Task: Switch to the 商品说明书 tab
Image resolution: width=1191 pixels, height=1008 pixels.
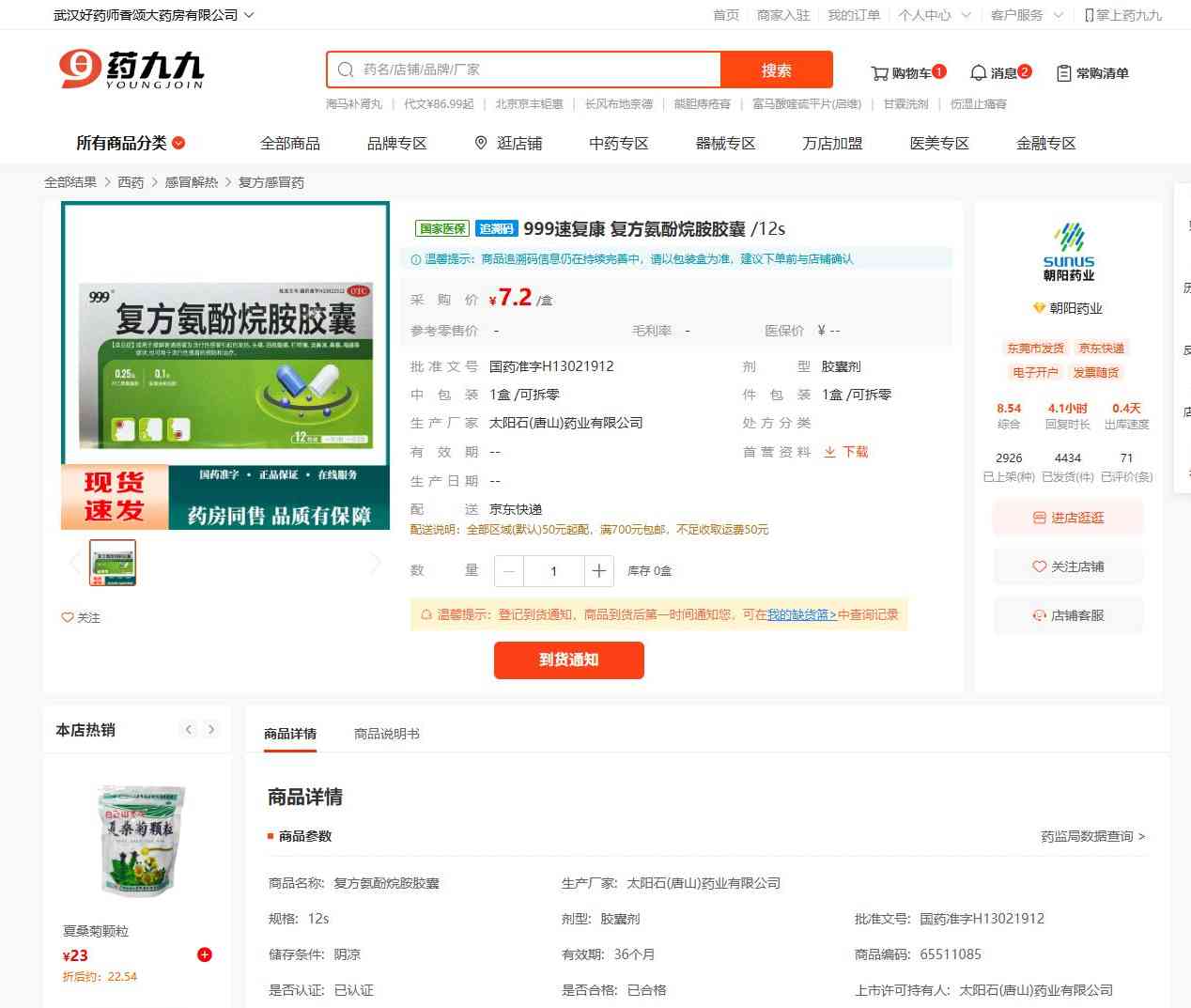Action: [386, 734]
